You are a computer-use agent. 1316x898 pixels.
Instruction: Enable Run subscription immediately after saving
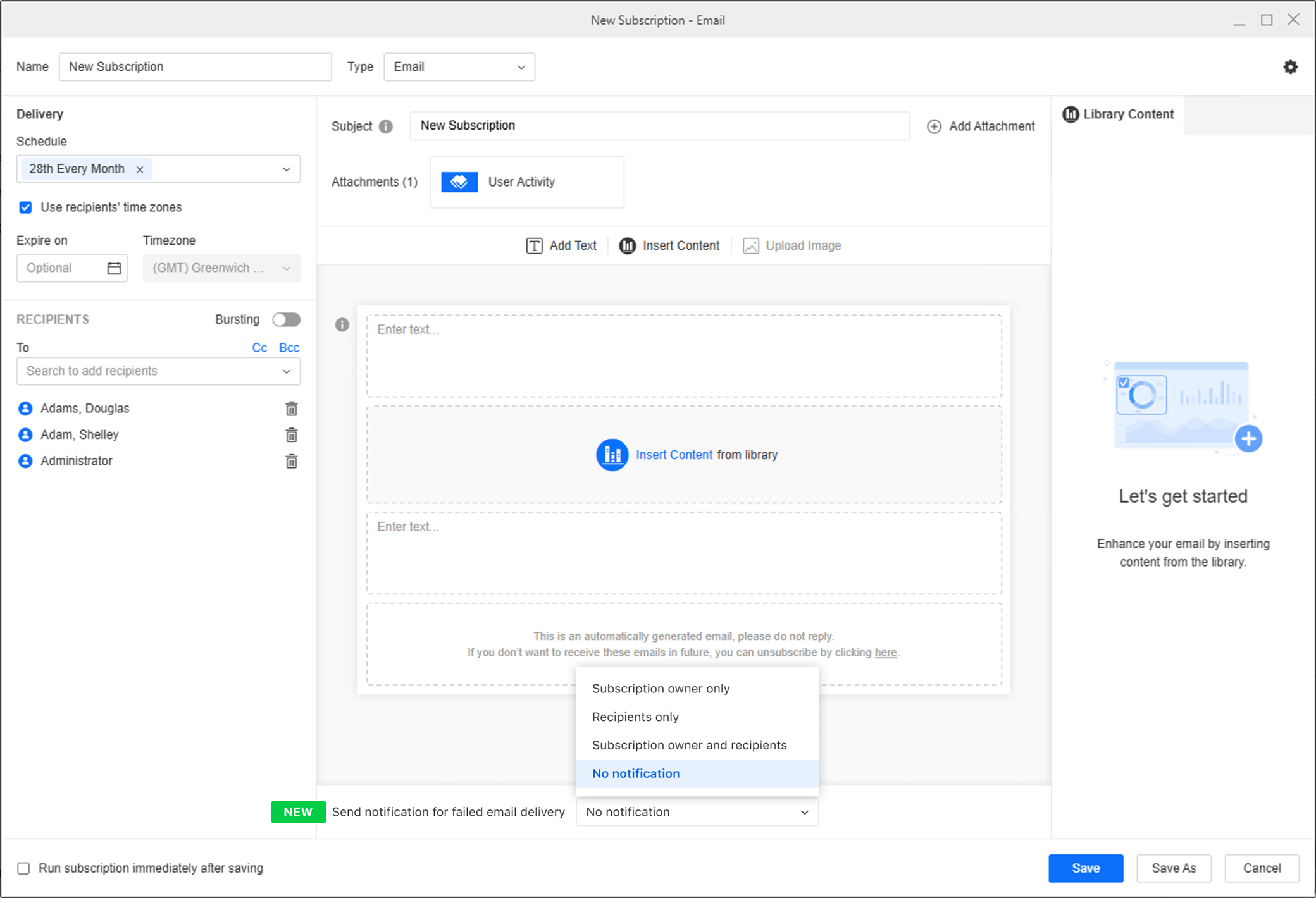23,868
